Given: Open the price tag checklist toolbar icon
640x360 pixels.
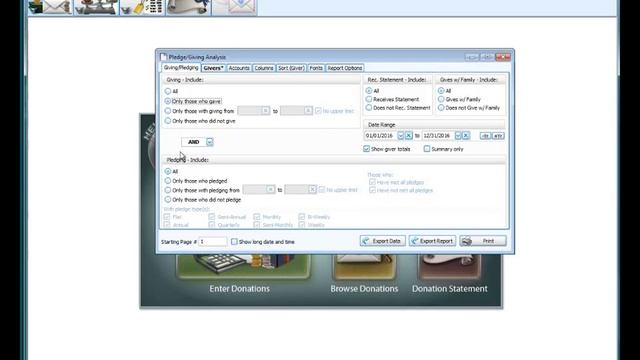Looking at the screenshot, I should (x=142, y=7).
